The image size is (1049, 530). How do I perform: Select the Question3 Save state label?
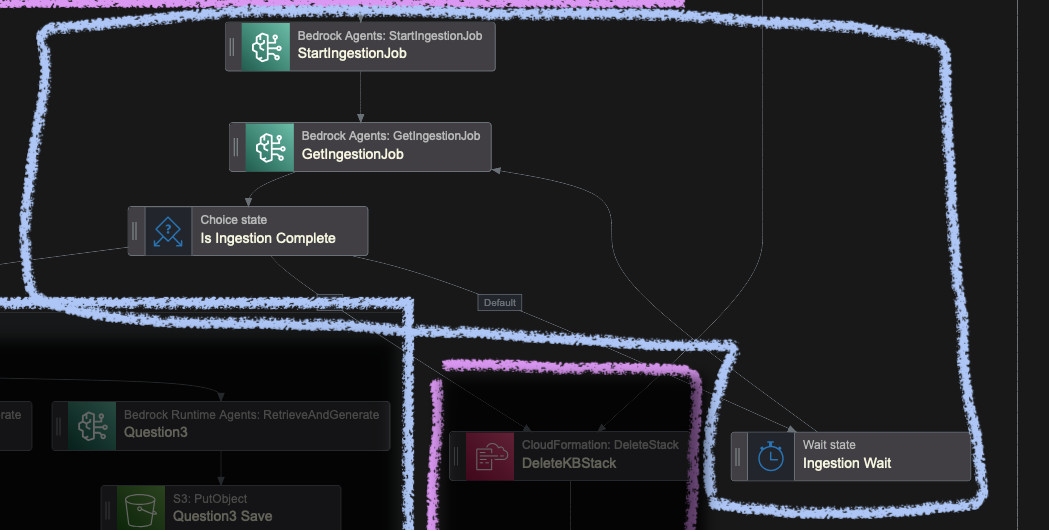click(222, 516)
